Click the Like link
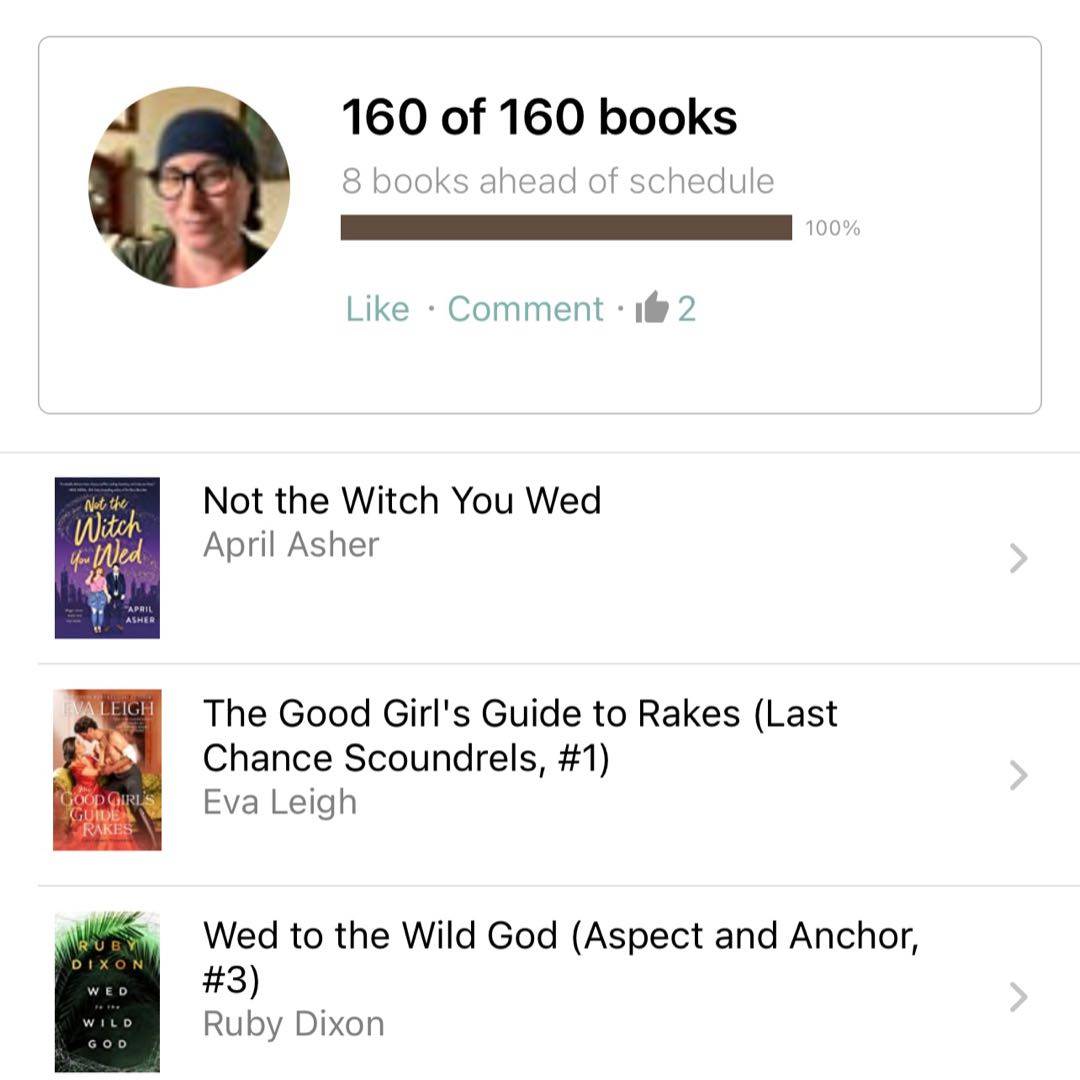 click(377, 309)
